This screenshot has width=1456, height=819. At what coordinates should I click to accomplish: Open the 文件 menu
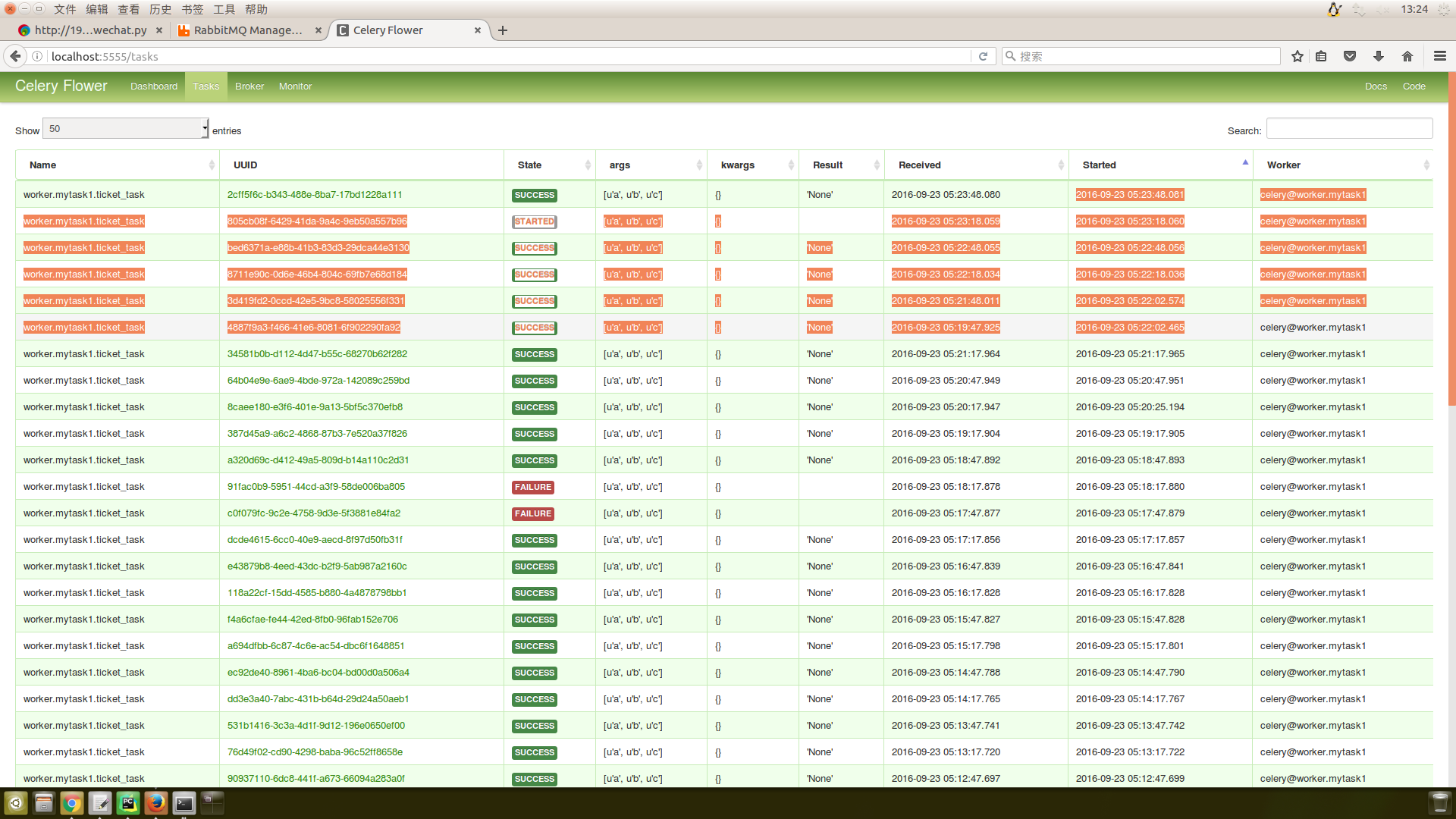(x=64, y=9)
